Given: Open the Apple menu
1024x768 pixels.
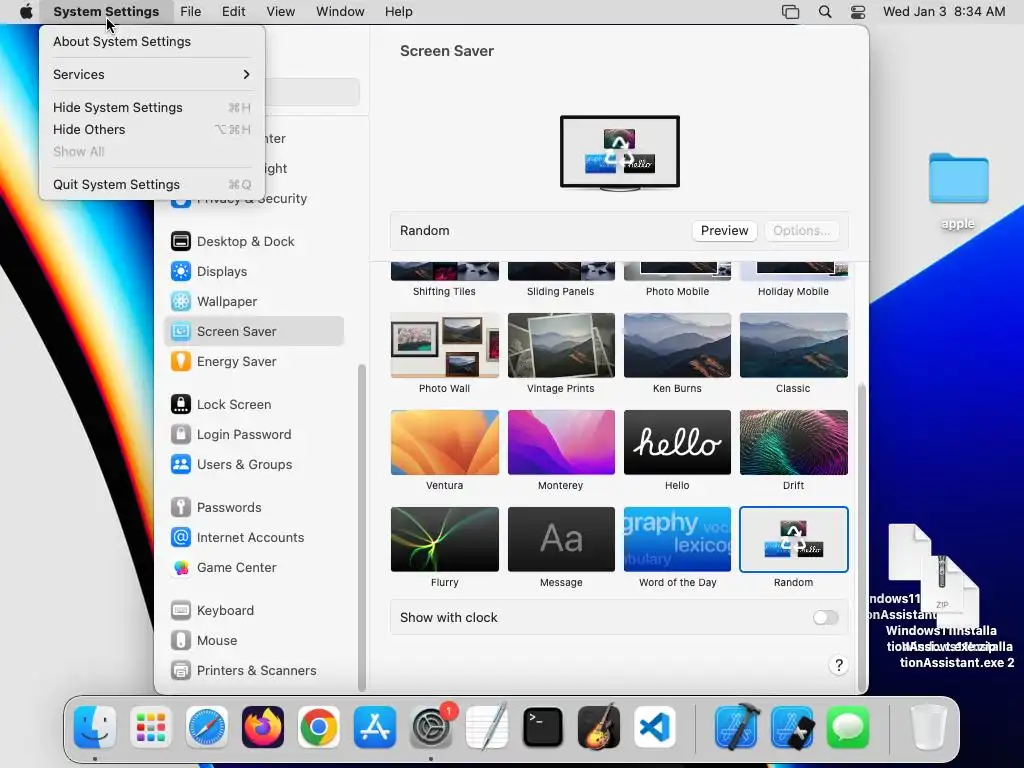Looking at the screenshot, I should click(26, 12).
